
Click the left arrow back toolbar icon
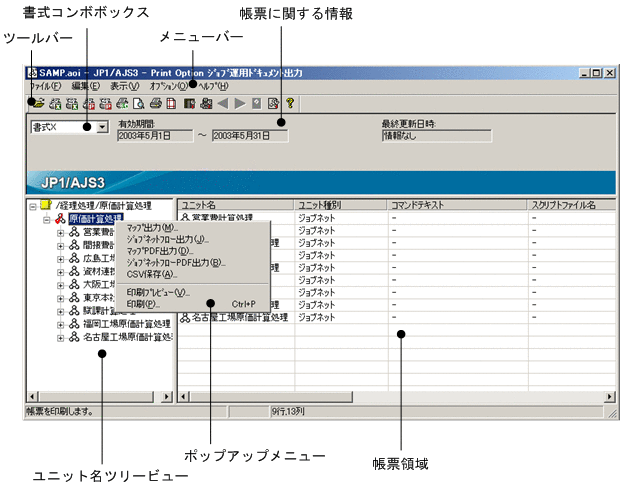[x=223, y=104]
